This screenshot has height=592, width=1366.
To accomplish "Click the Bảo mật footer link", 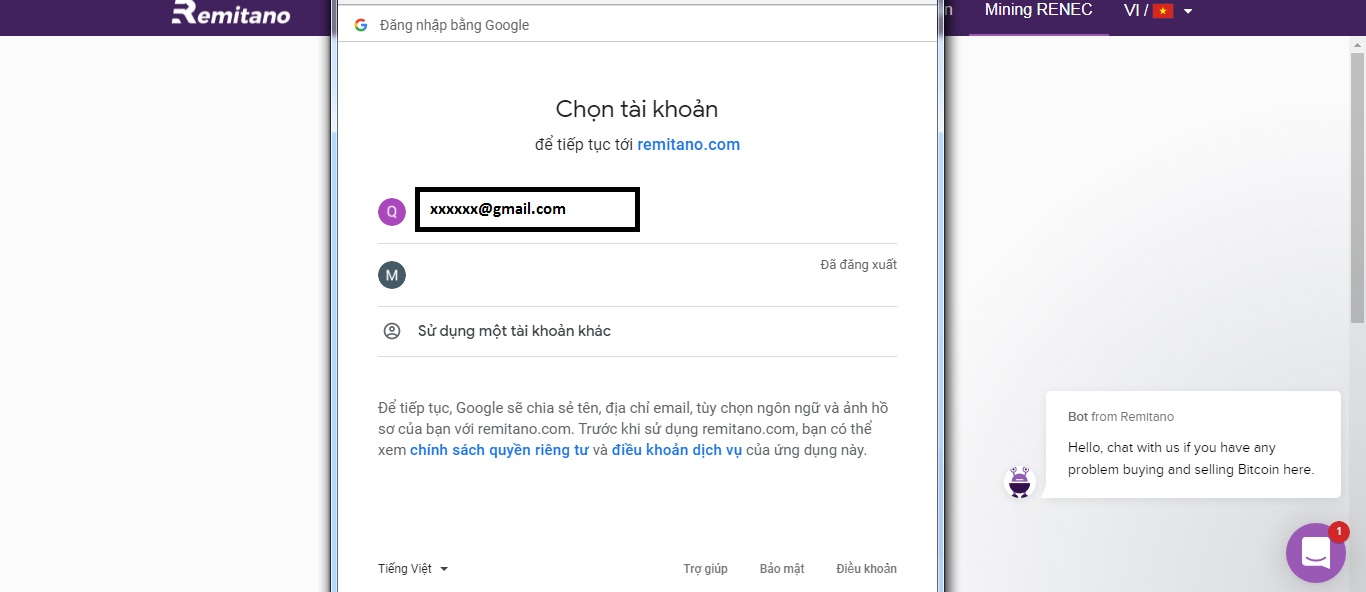I will coord(782,569).
